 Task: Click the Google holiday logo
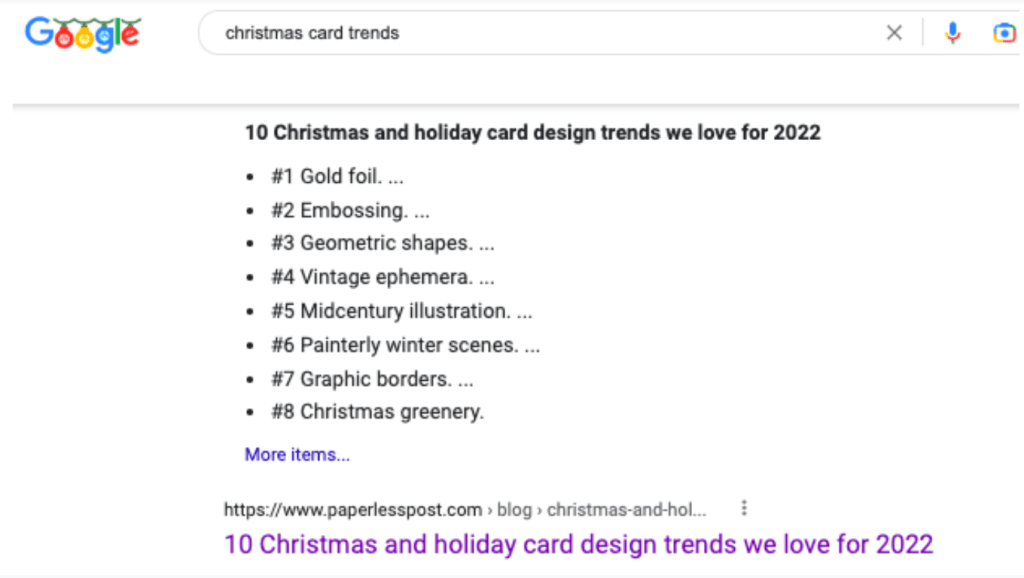point(83,35)
